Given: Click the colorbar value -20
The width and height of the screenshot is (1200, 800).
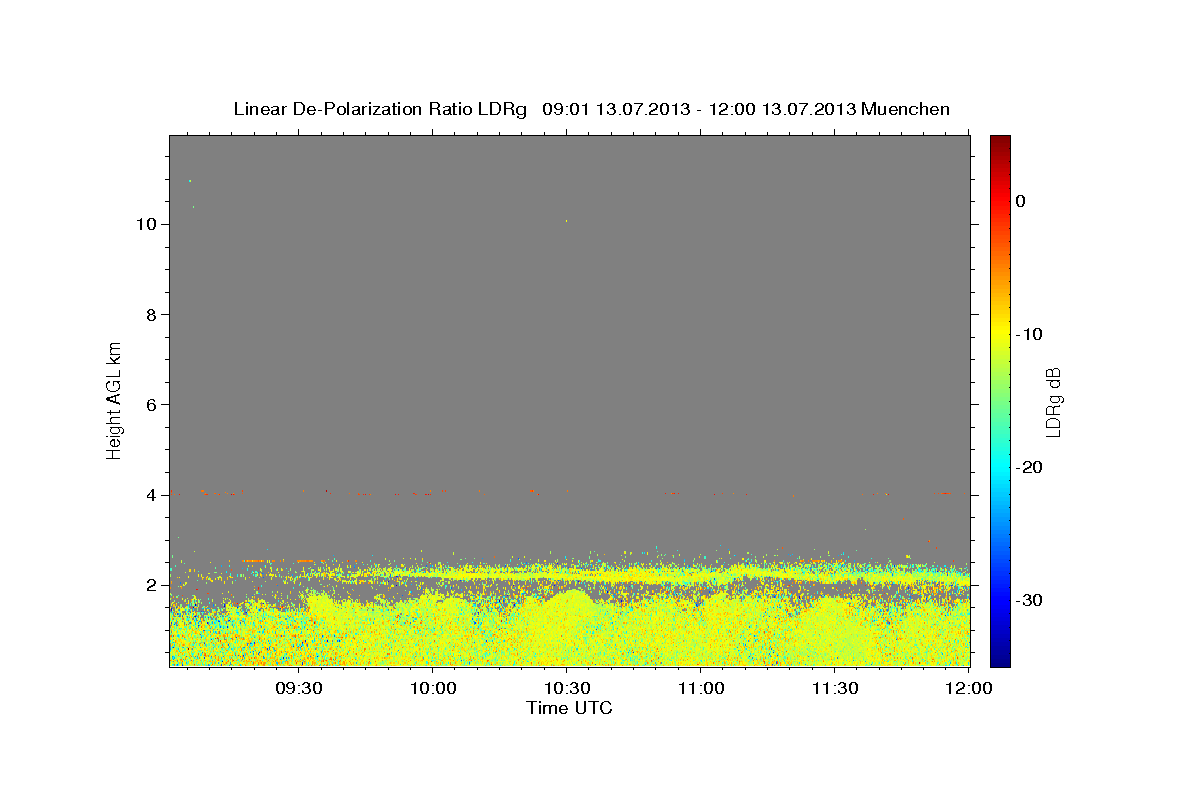Looking at the screenshot, I should [x=1029, y=467].
